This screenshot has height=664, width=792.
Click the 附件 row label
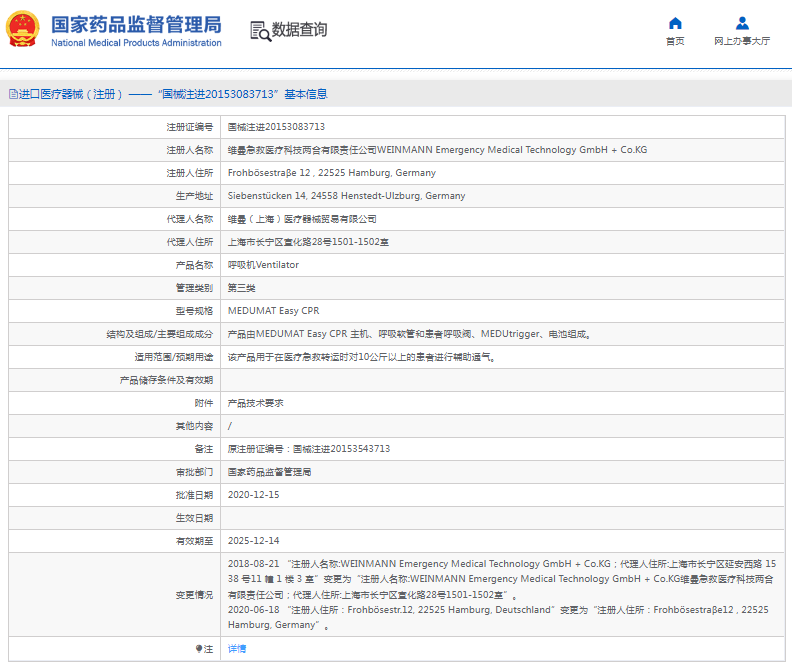tap(204, 403)
